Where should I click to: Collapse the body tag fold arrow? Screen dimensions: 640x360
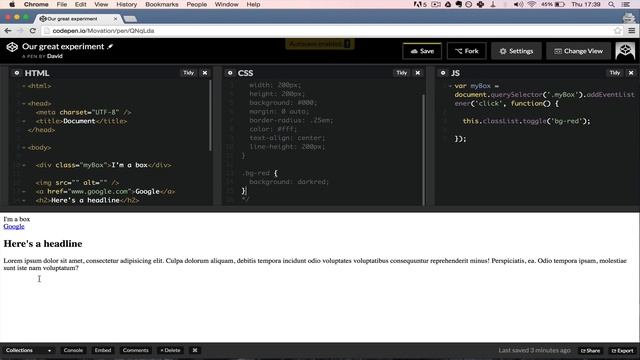(x=24, y=148)
